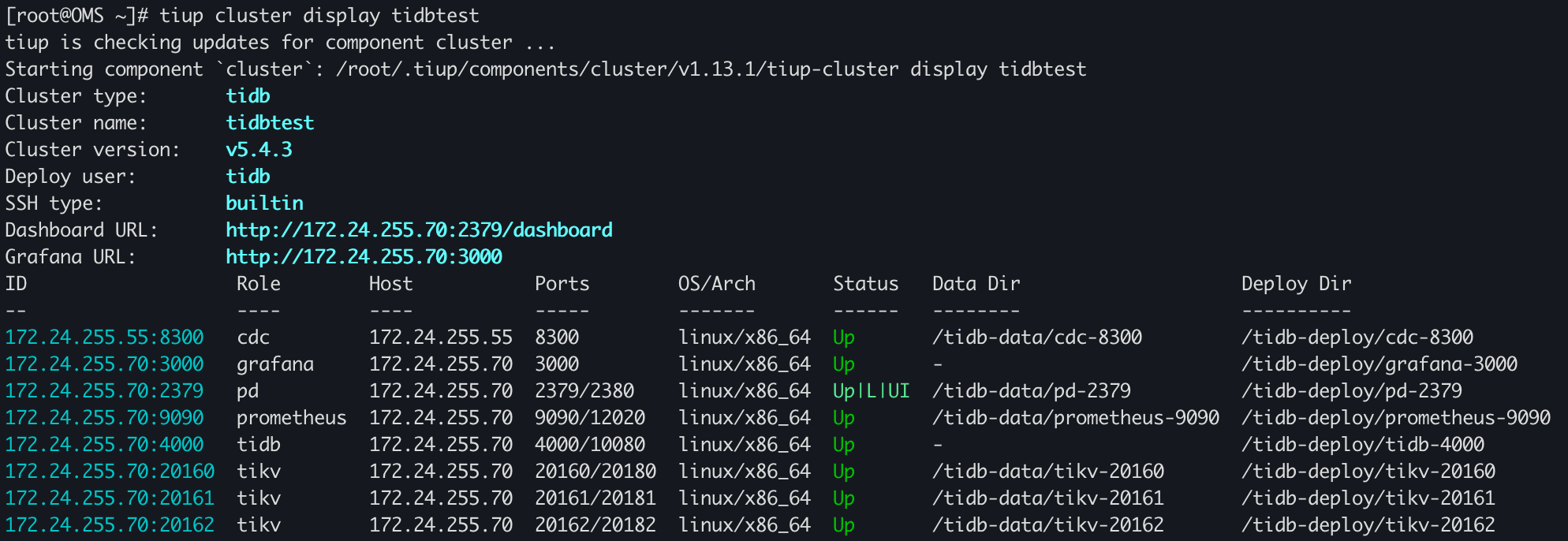Click the tidb node ID 172.24.255.70:4000
The width and height of the screenshot is (1568, 541).
coord(104,445)
